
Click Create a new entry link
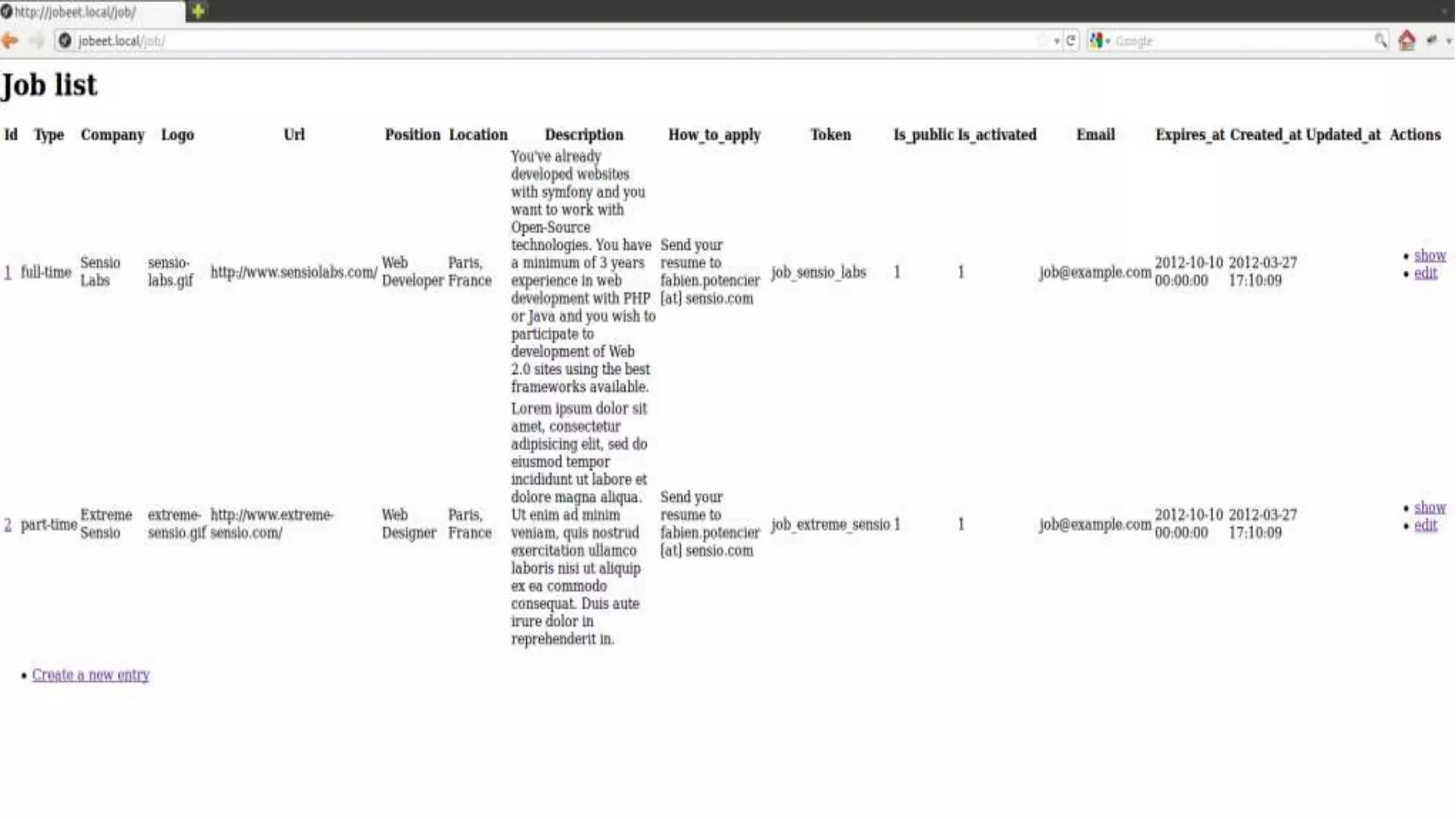coord(90,675)
